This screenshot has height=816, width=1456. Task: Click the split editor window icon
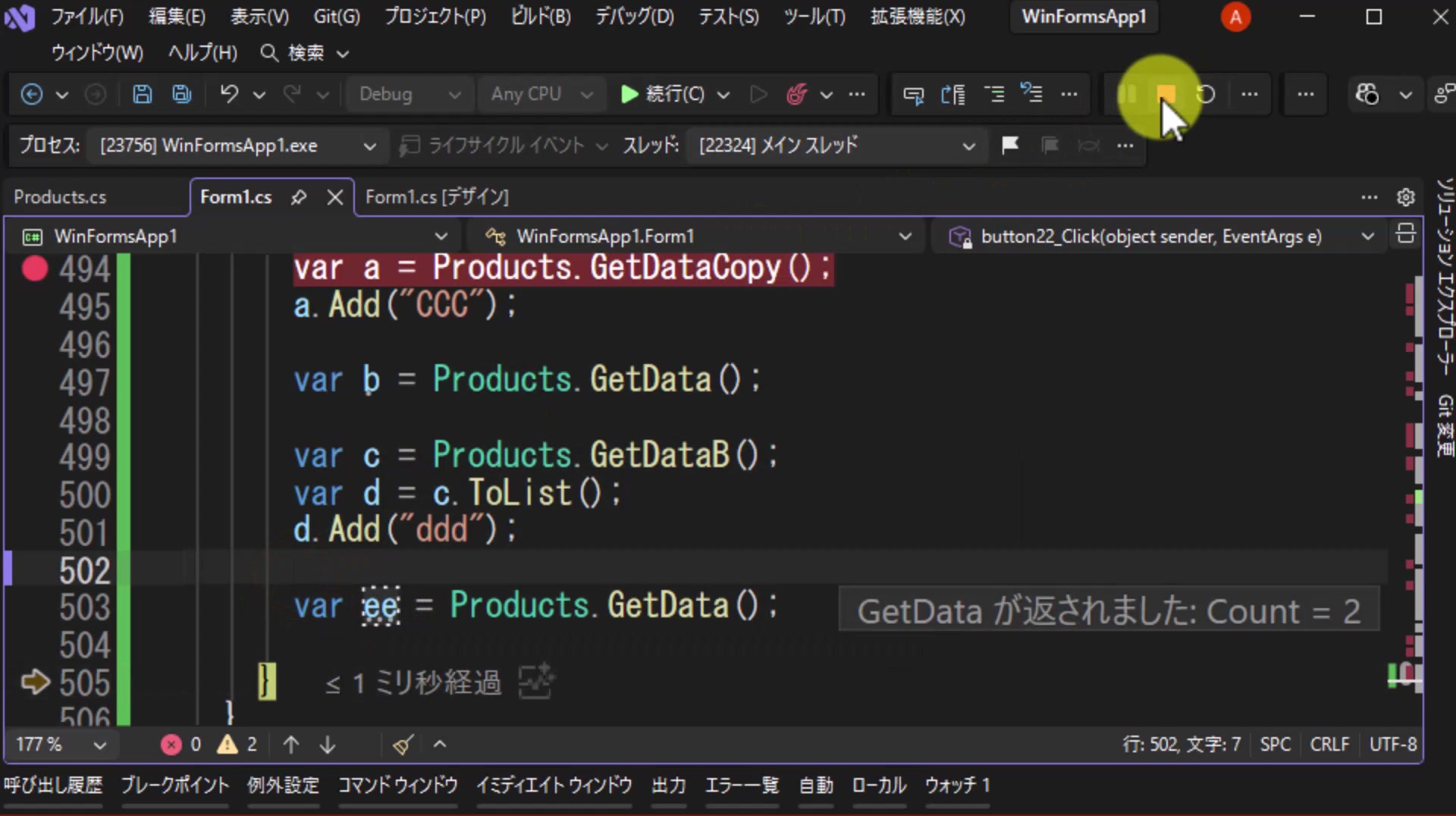click(x=1405, y=234)
